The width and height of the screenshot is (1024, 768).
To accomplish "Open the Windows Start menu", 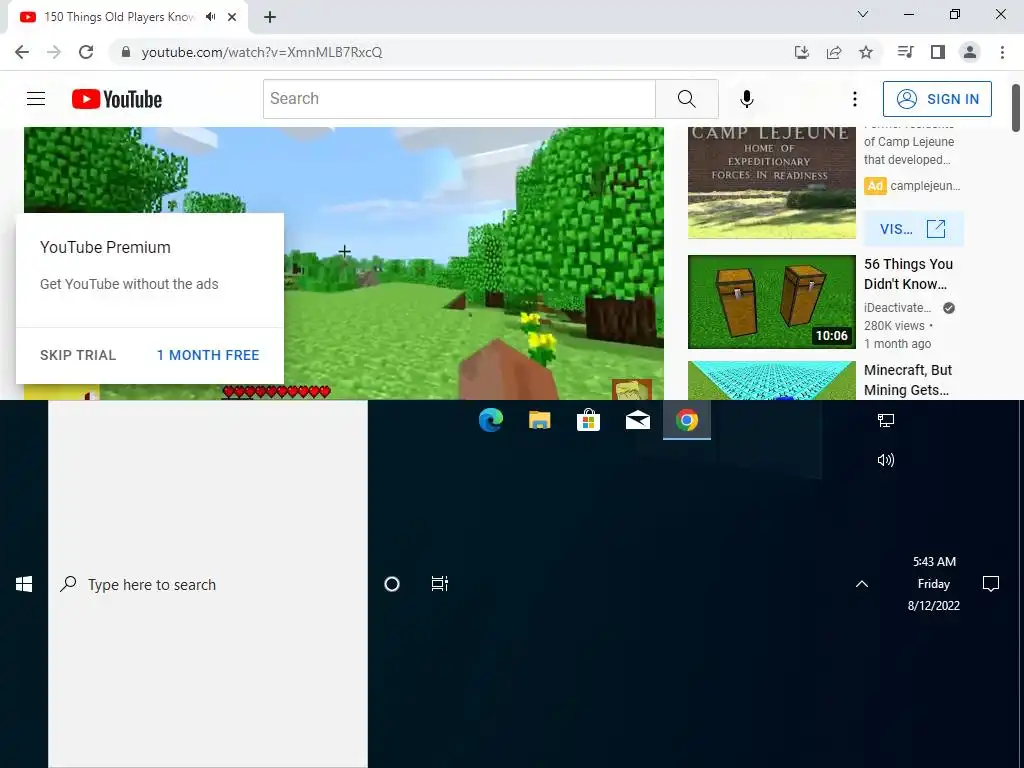I will pyautogui.click(x=24, y=584).
